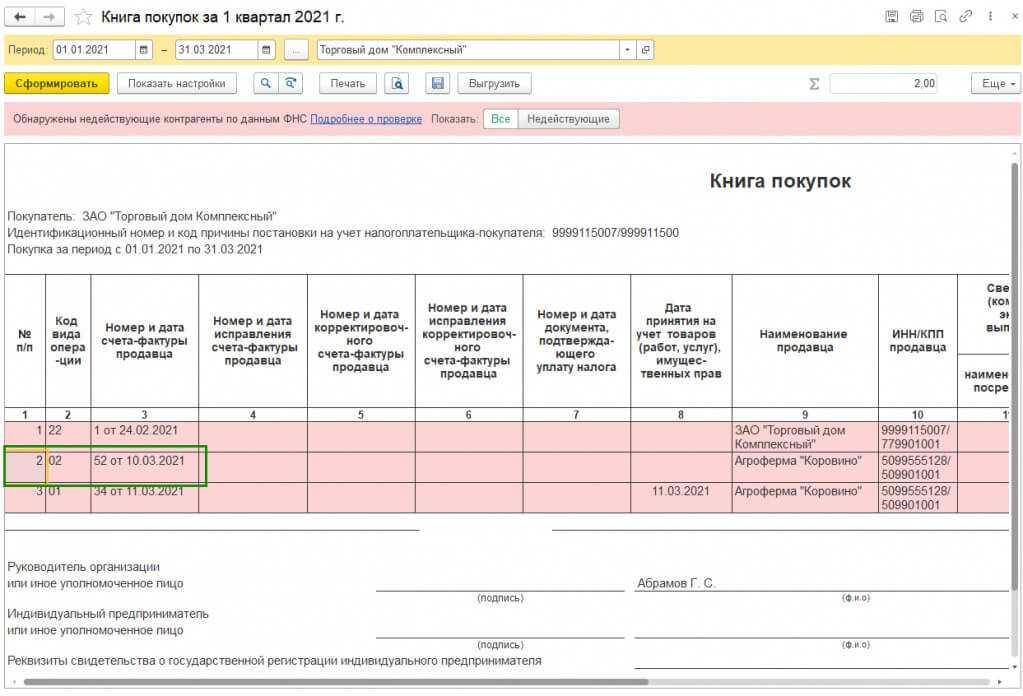Open calendar for period end date

tap(266, 50)
